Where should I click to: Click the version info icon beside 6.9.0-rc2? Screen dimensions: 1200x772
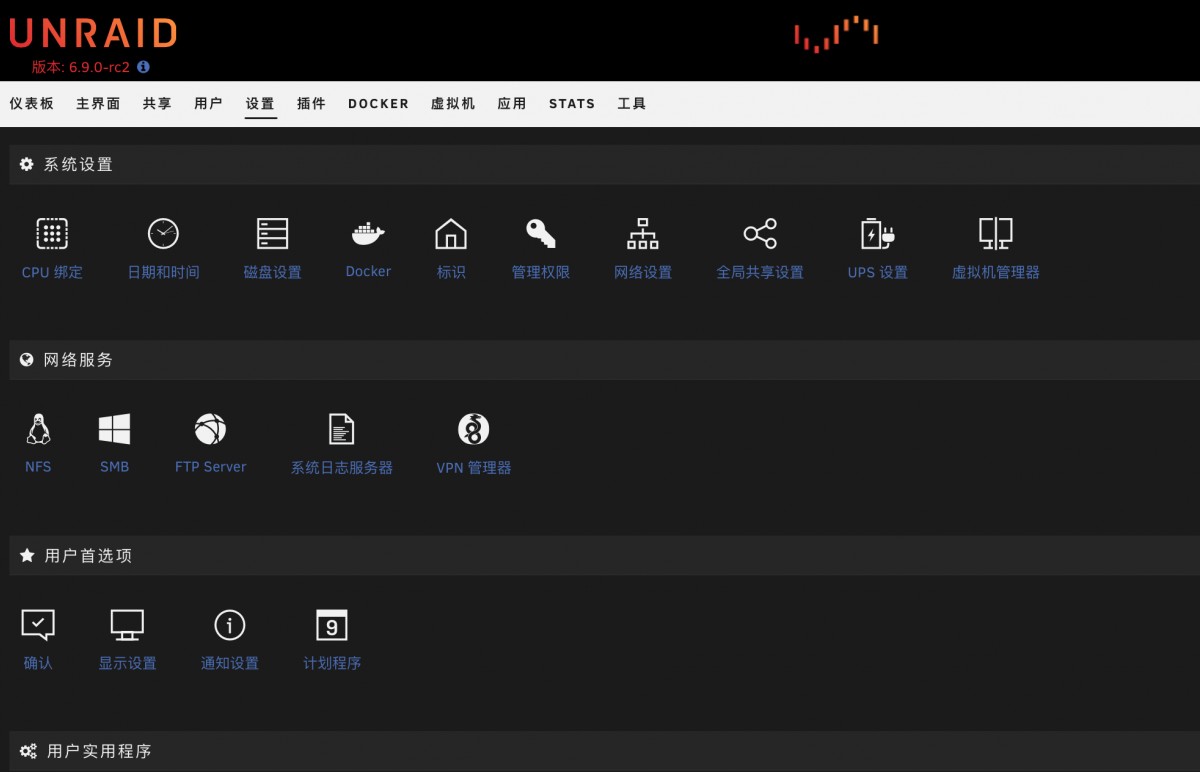coord(143,67)
